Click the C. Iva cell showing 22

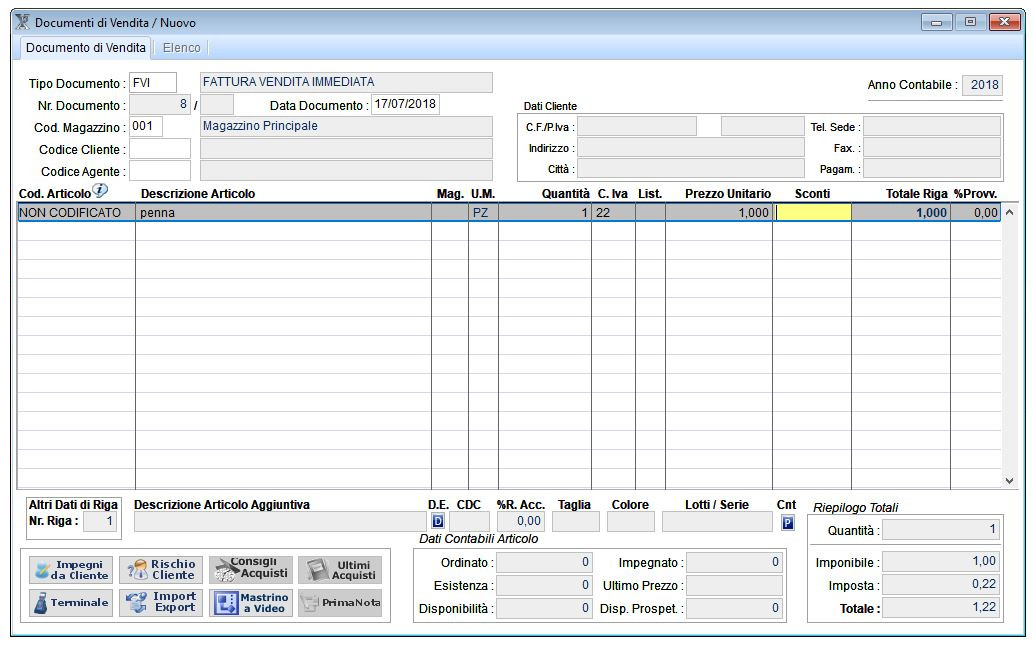614,212
